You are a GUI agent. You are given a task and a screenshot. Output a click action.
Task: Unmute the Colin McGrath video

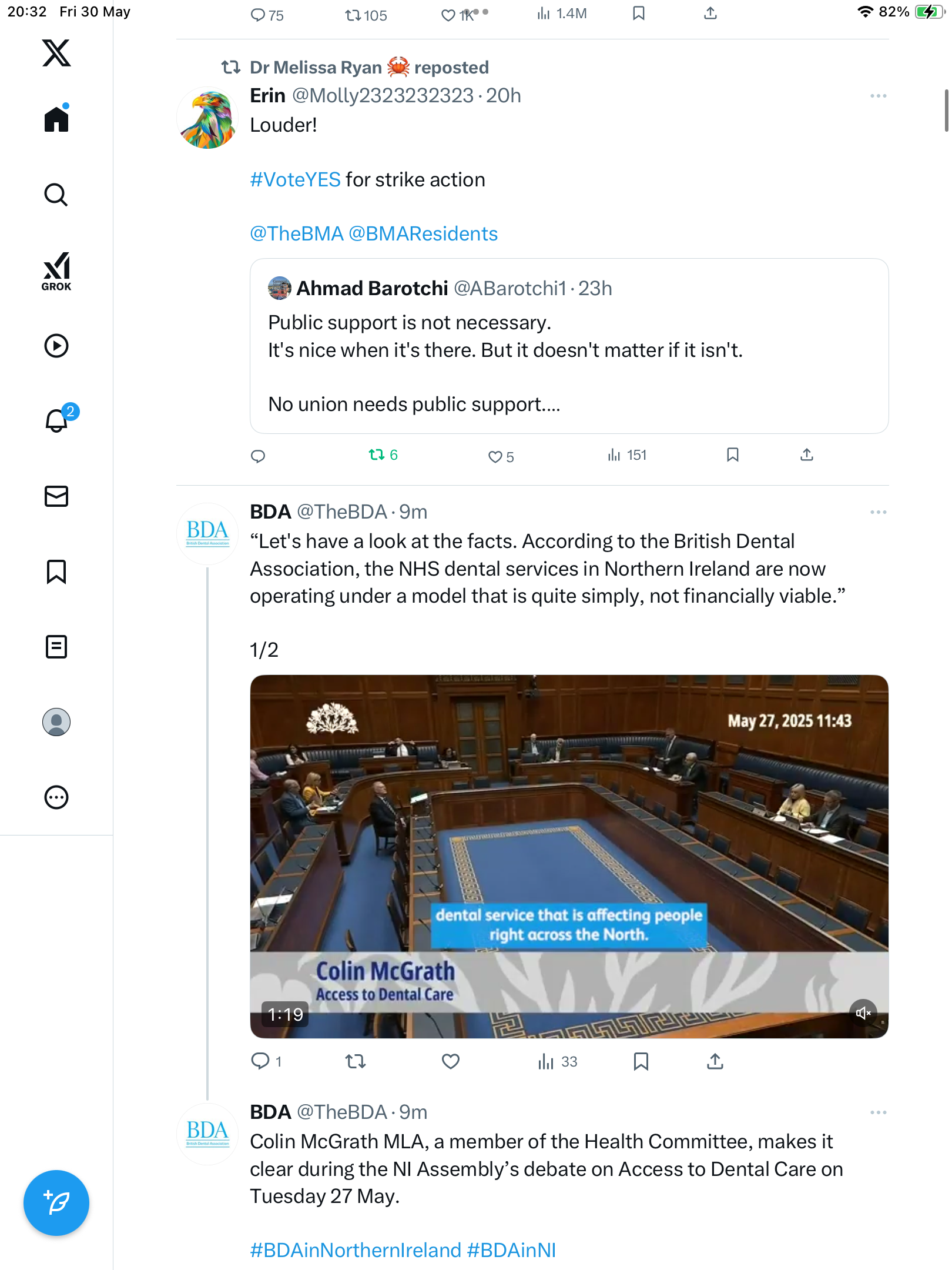(x=863, y=1012)
